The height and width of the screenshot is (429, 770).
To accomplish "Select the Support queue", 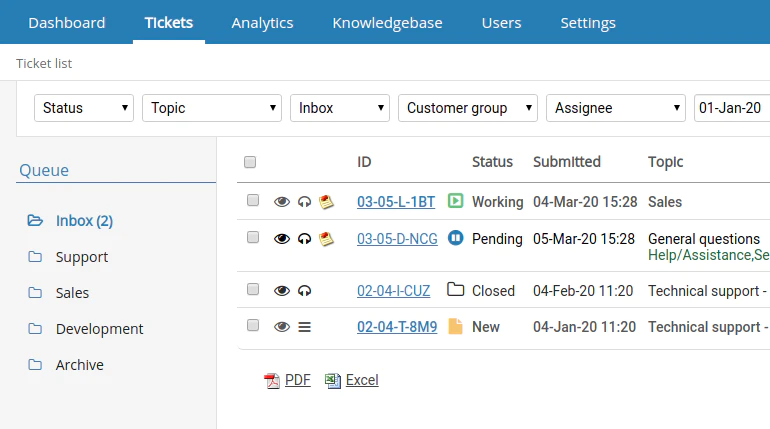I will coord(82,257).
